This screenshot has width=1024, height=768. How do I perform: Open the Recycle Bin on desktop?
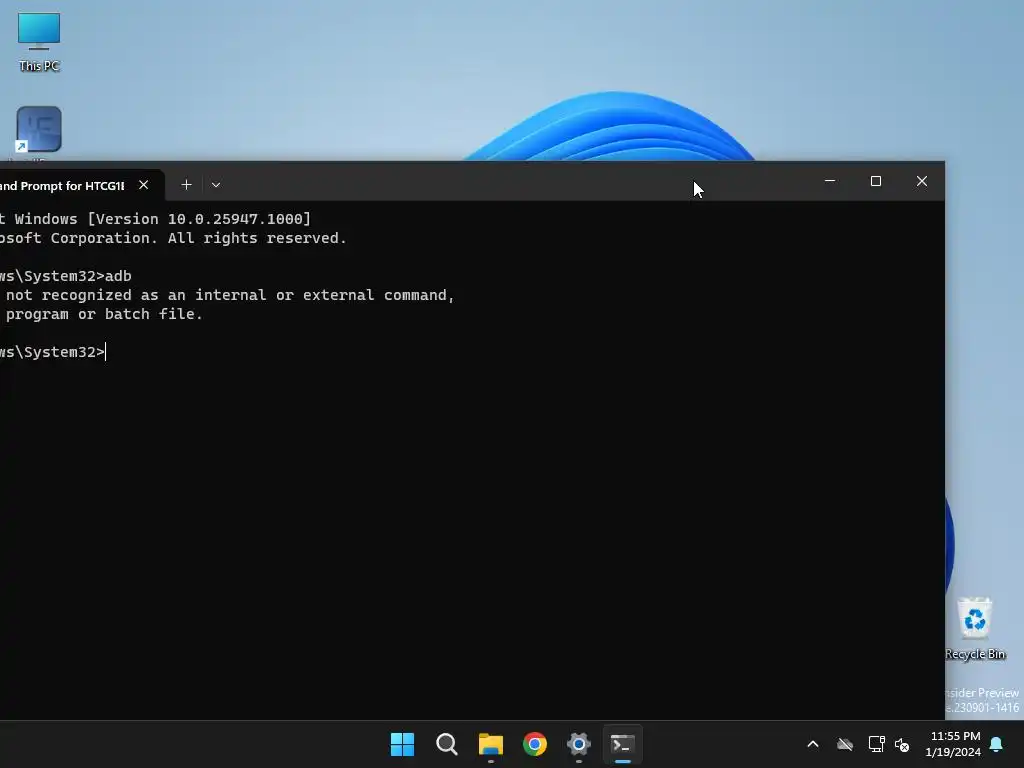(x=975, y=628)
